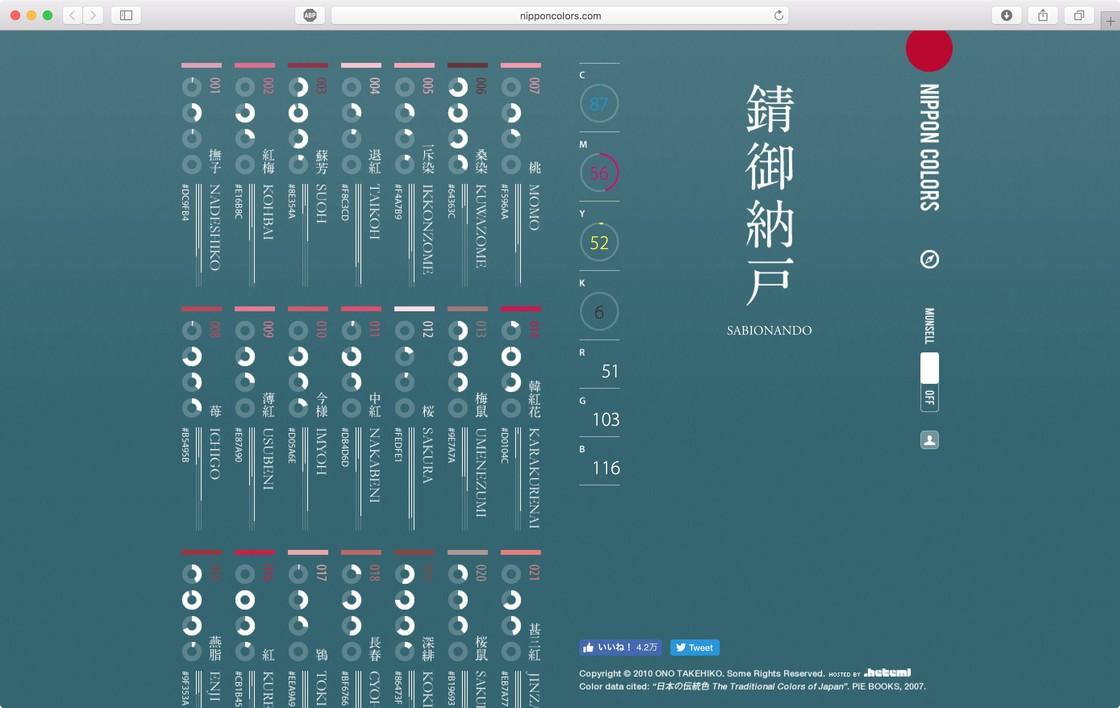Image resolution: width=1120 pixels, height=708 pixels.
Task: Click the G value 103
Action: click(606, 419)
